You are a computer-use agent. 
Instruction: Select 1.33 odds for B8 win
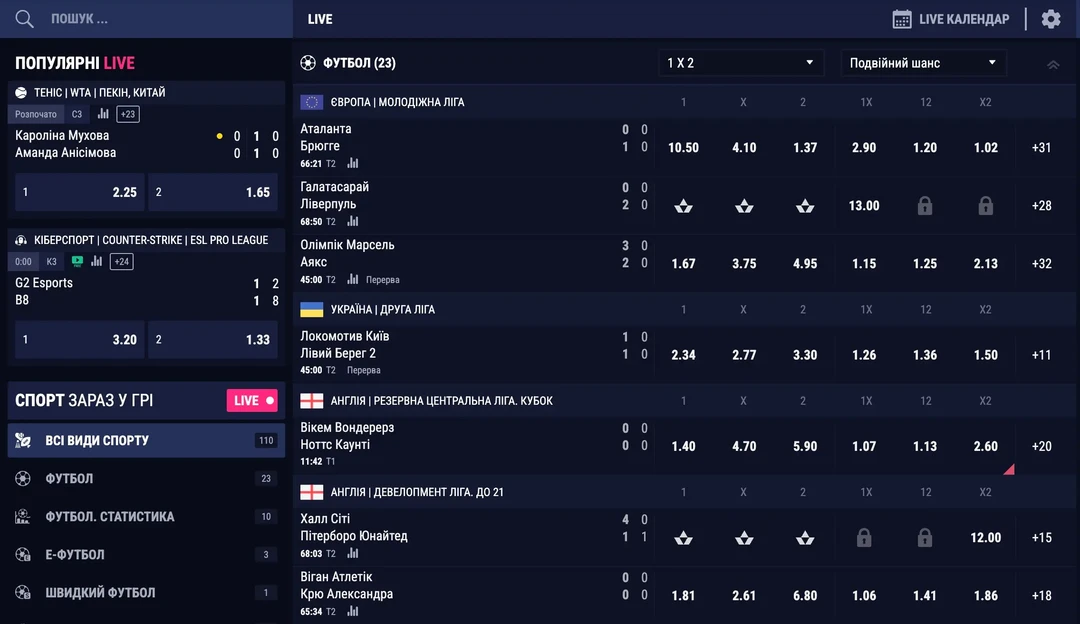(x=213, y=340)
